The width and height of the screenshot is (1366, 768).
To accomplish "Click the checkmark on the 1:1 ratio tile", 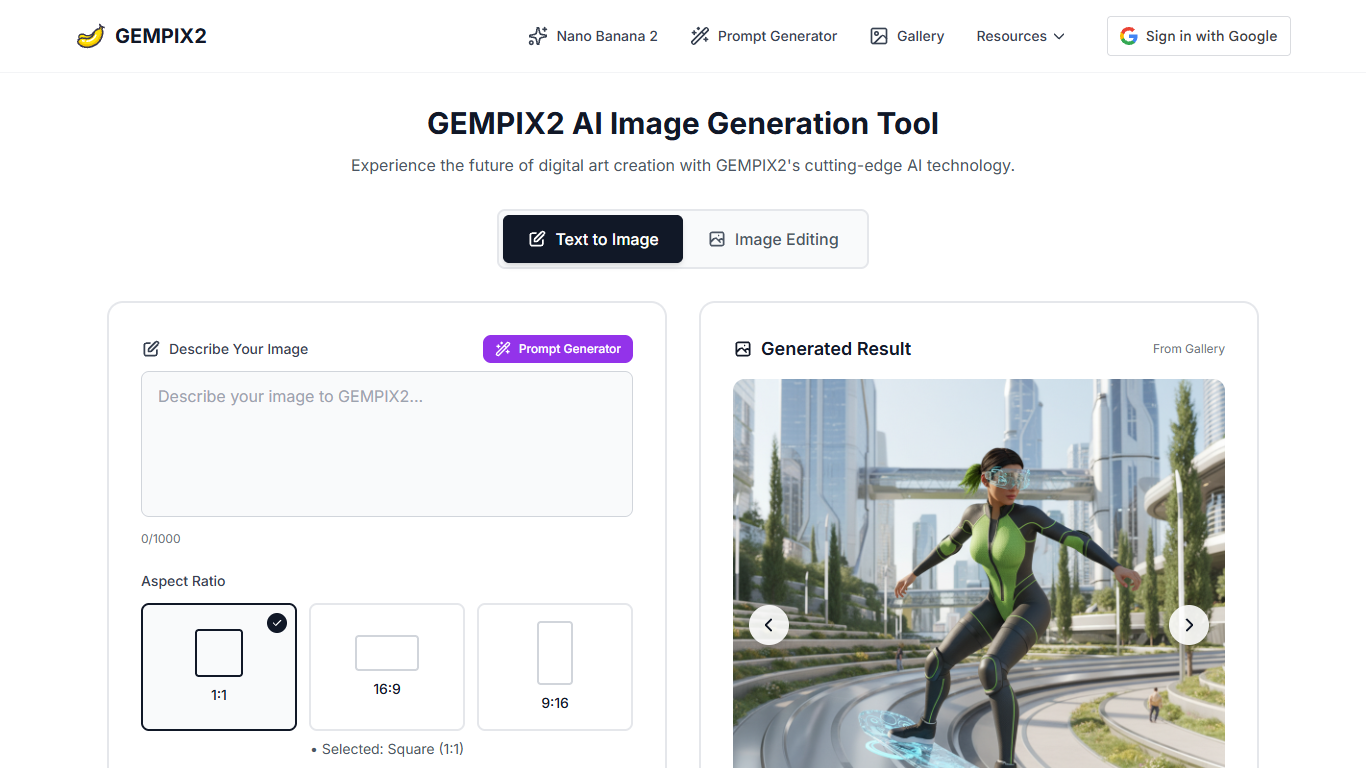I will click(277, 623).
